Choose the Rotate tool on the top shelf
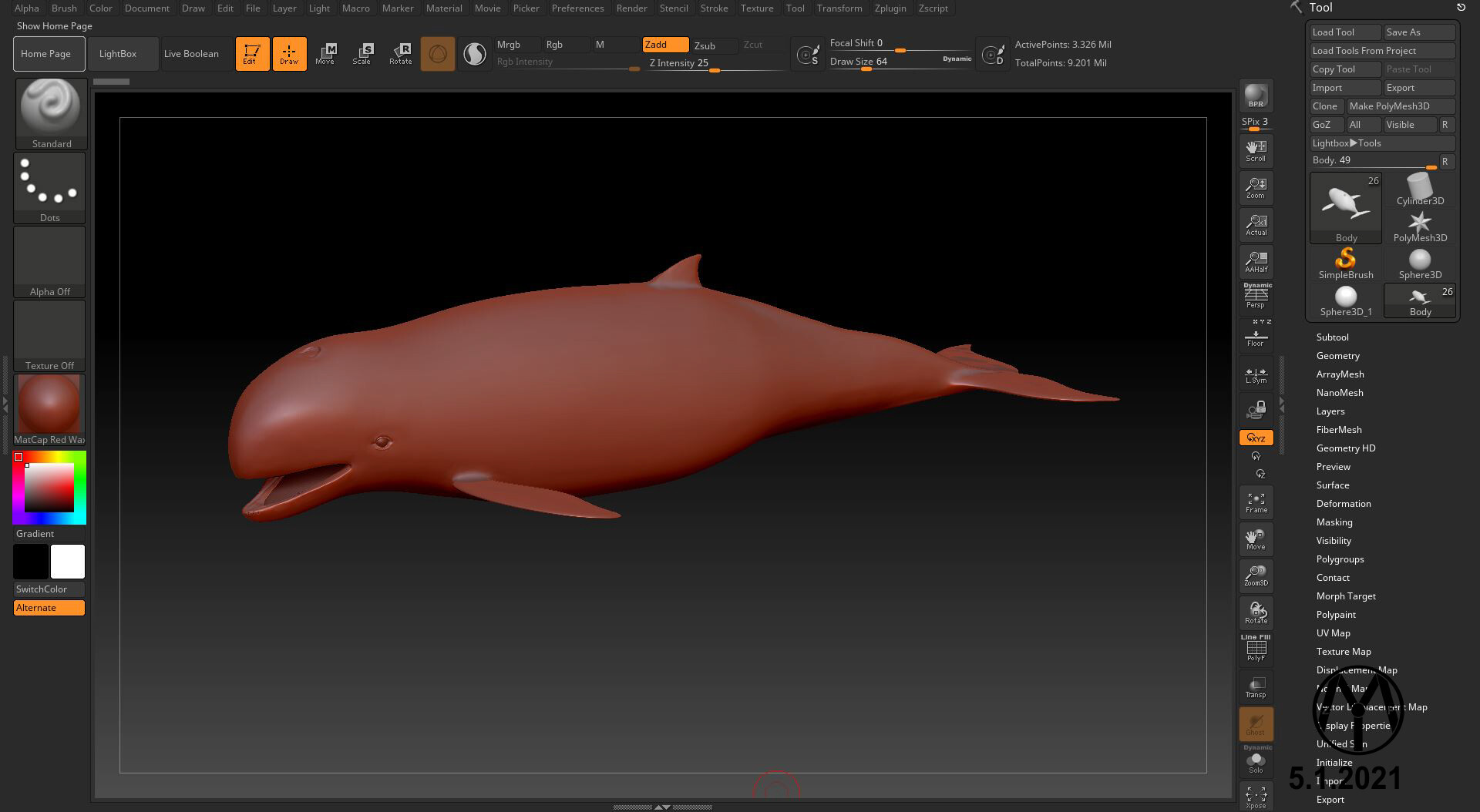Viewport: 1480px width, 812px height. [x=400, y=53]
